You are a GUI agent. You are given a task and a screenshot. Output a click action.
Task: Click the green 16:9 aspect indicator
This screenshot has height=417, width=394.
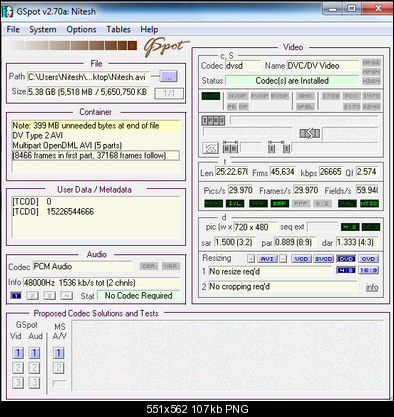tap(371, 227)
